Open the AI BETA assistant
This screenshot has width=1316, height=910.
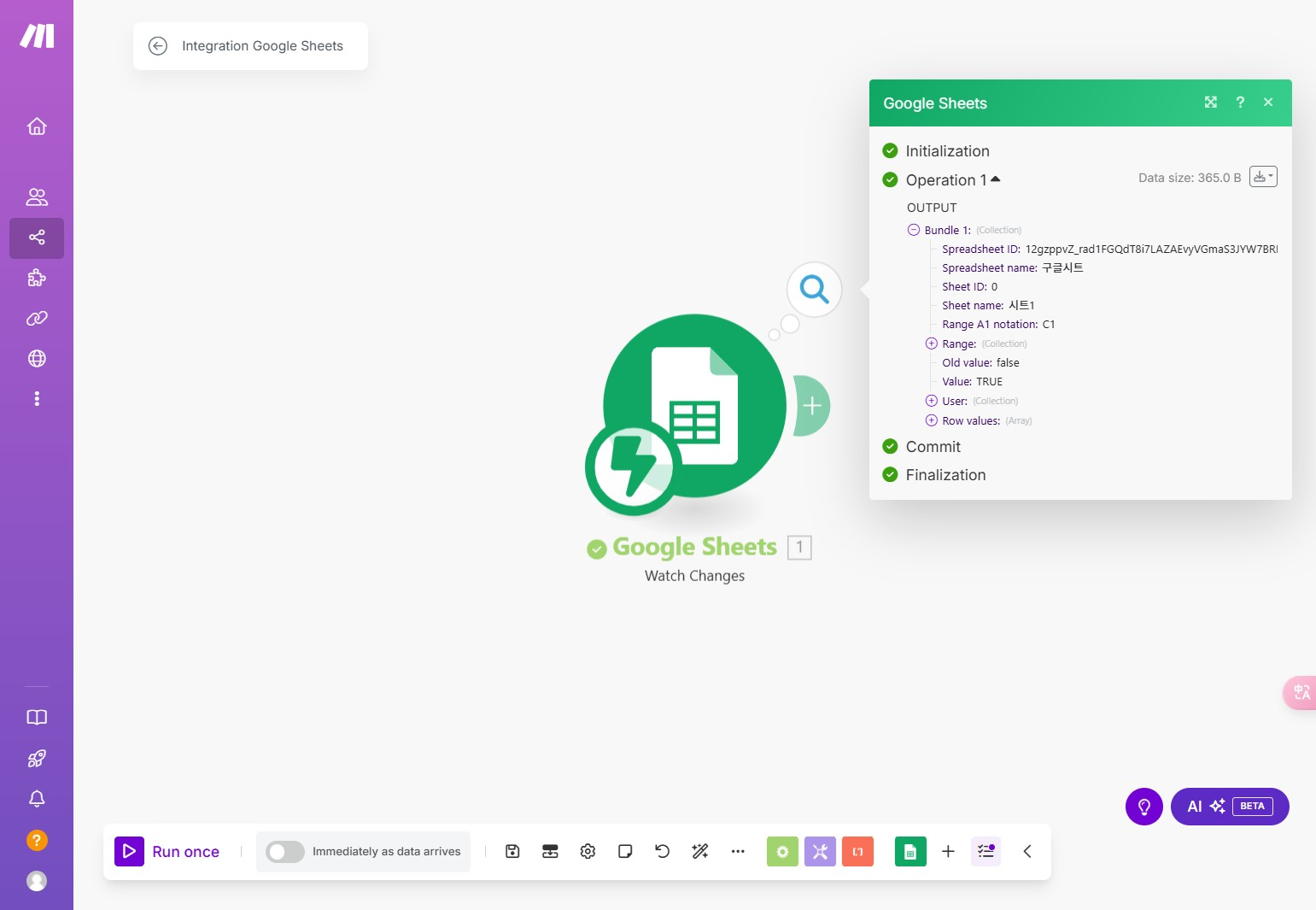[1230, 807]
